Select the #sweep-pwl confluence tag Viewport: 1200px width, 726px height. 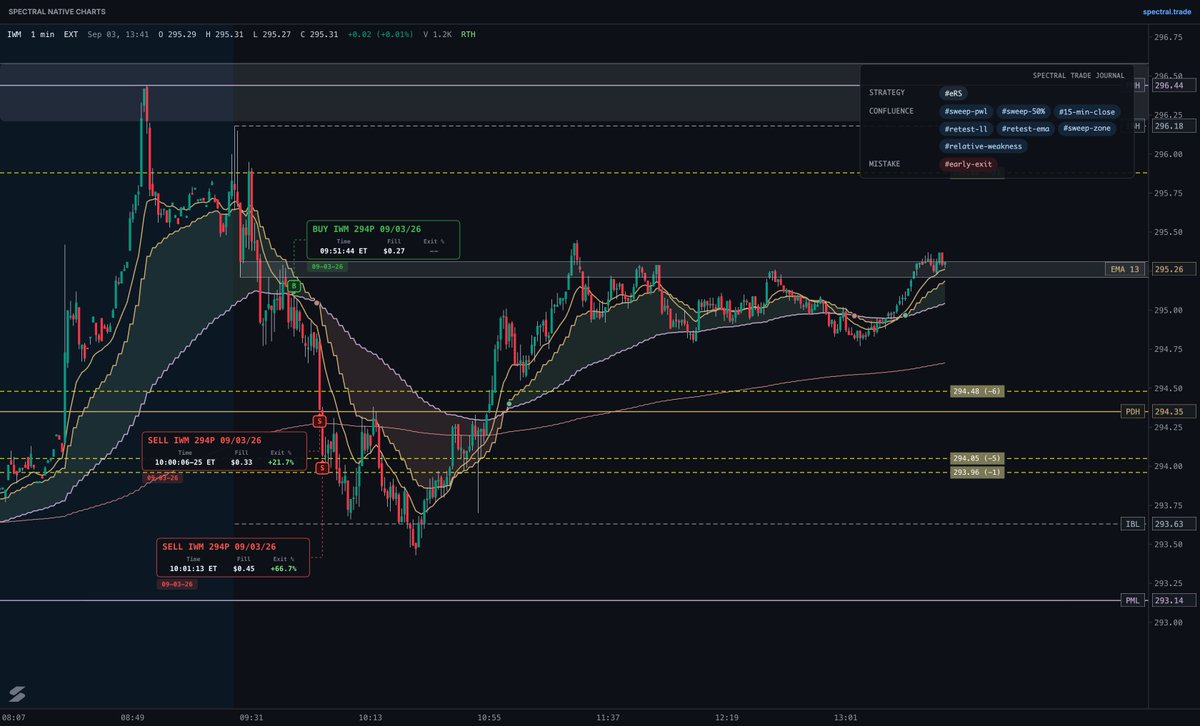pyautogui.click(x=966, y=111)
